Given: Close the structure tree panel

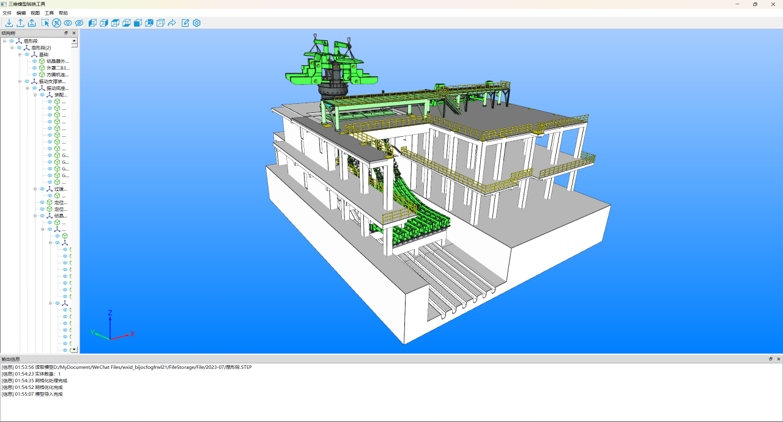Looking at the screenshot, I should 74,33.
